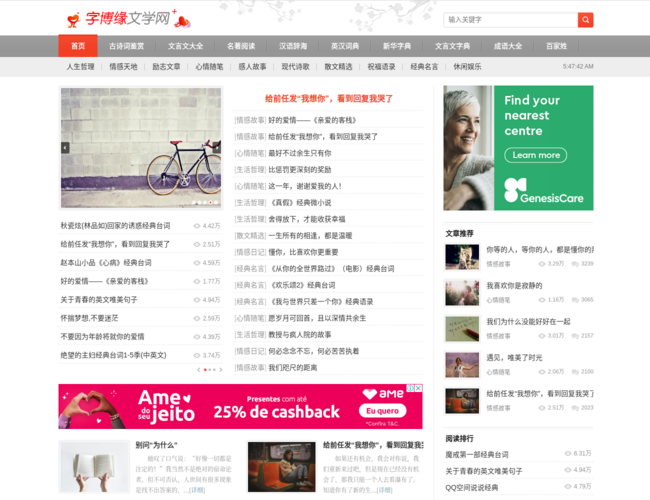
Task: Click the GenesisCare logo in the ad
Action: (544, 190)
